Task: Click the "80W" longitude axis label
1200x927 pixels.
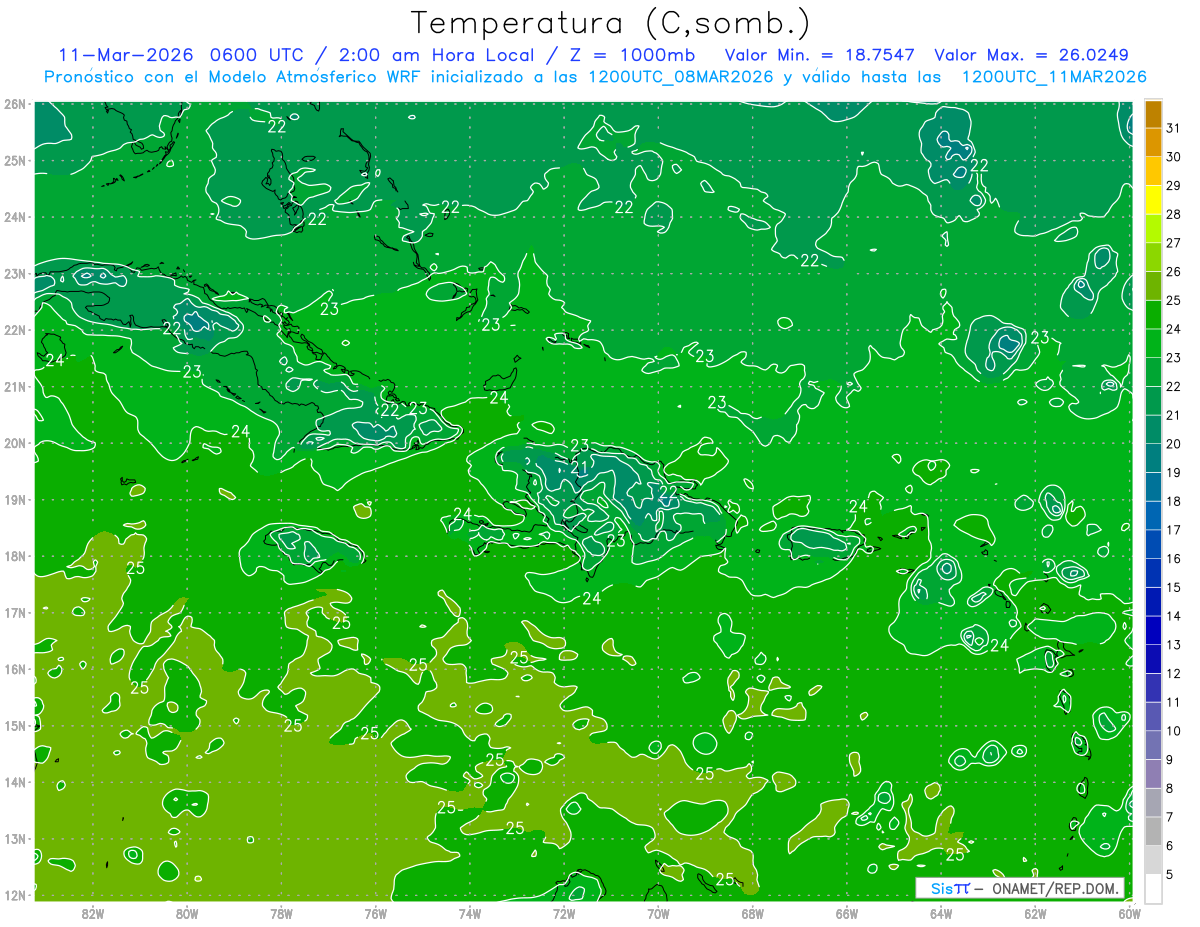Action: pyautogui.click(x=187, y=913)
